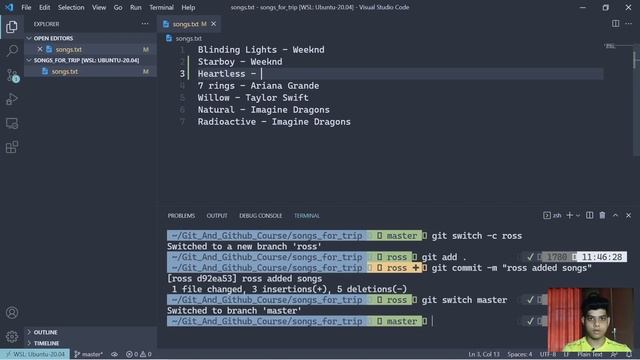Open the Selection menu
Viewport: 640px width, 360px height.
pos(71,7)
